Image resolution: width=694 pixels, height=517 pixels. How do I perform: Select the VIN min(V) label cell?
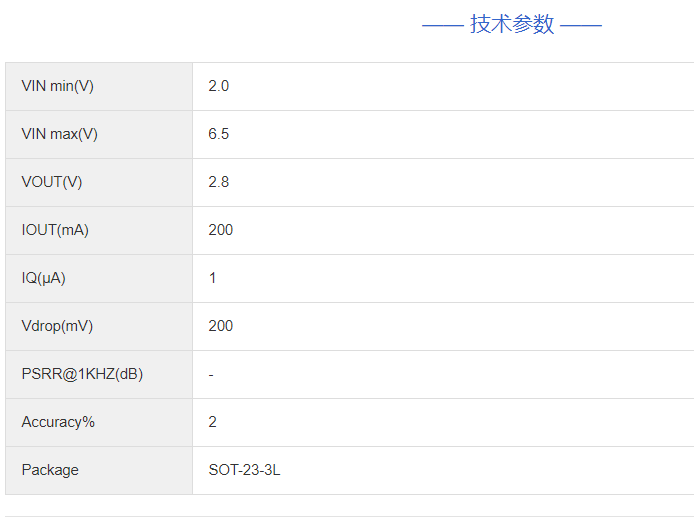[58, 86]
